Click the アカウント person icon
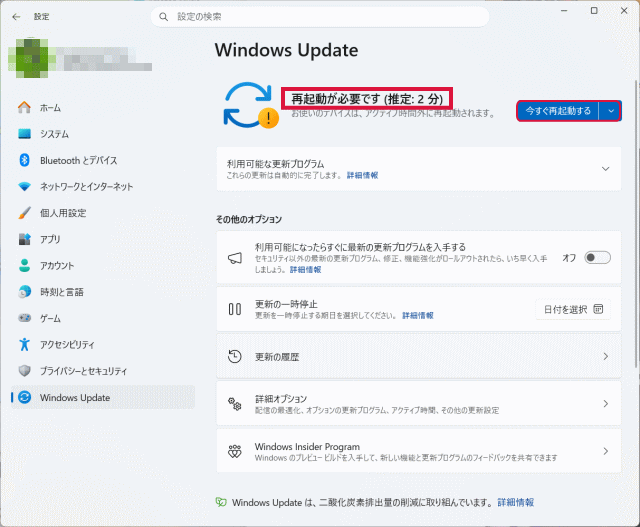The image size is (640, 527). pyautogui.click(x=24, y=265)
